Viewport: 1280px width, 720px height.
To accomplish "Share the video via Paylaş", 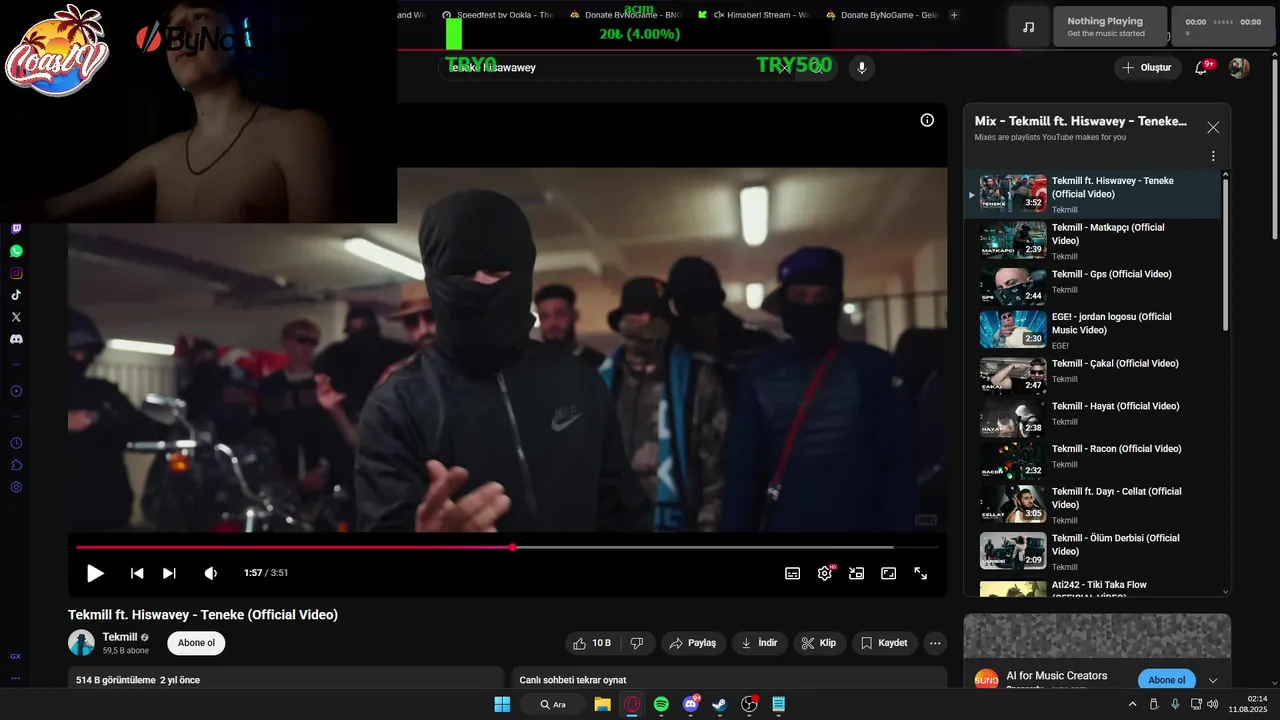I will point(693,643).
